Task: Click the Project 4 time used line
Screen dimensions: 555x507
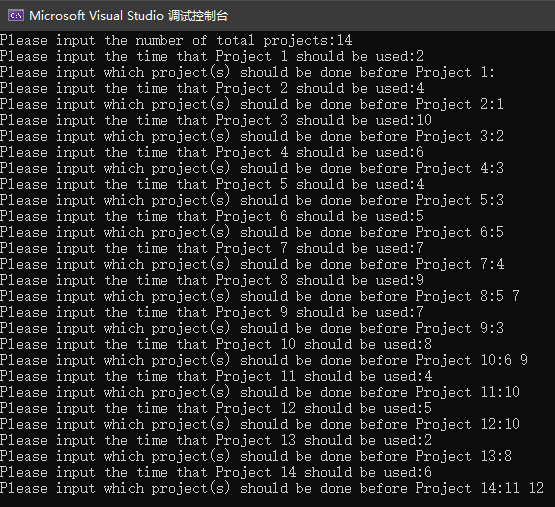Action: point(212,152)
